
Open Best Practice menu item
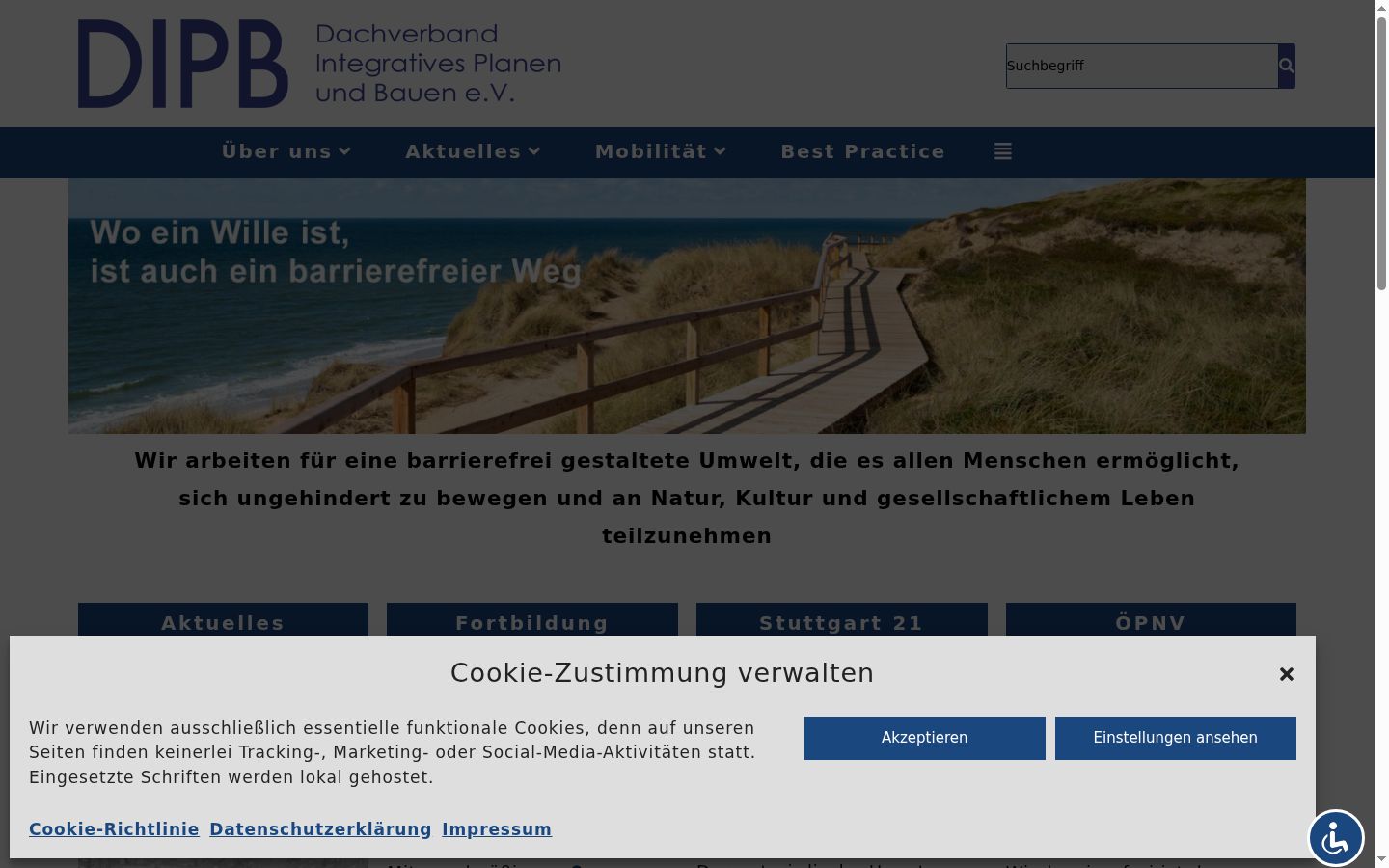pos(863,151)
